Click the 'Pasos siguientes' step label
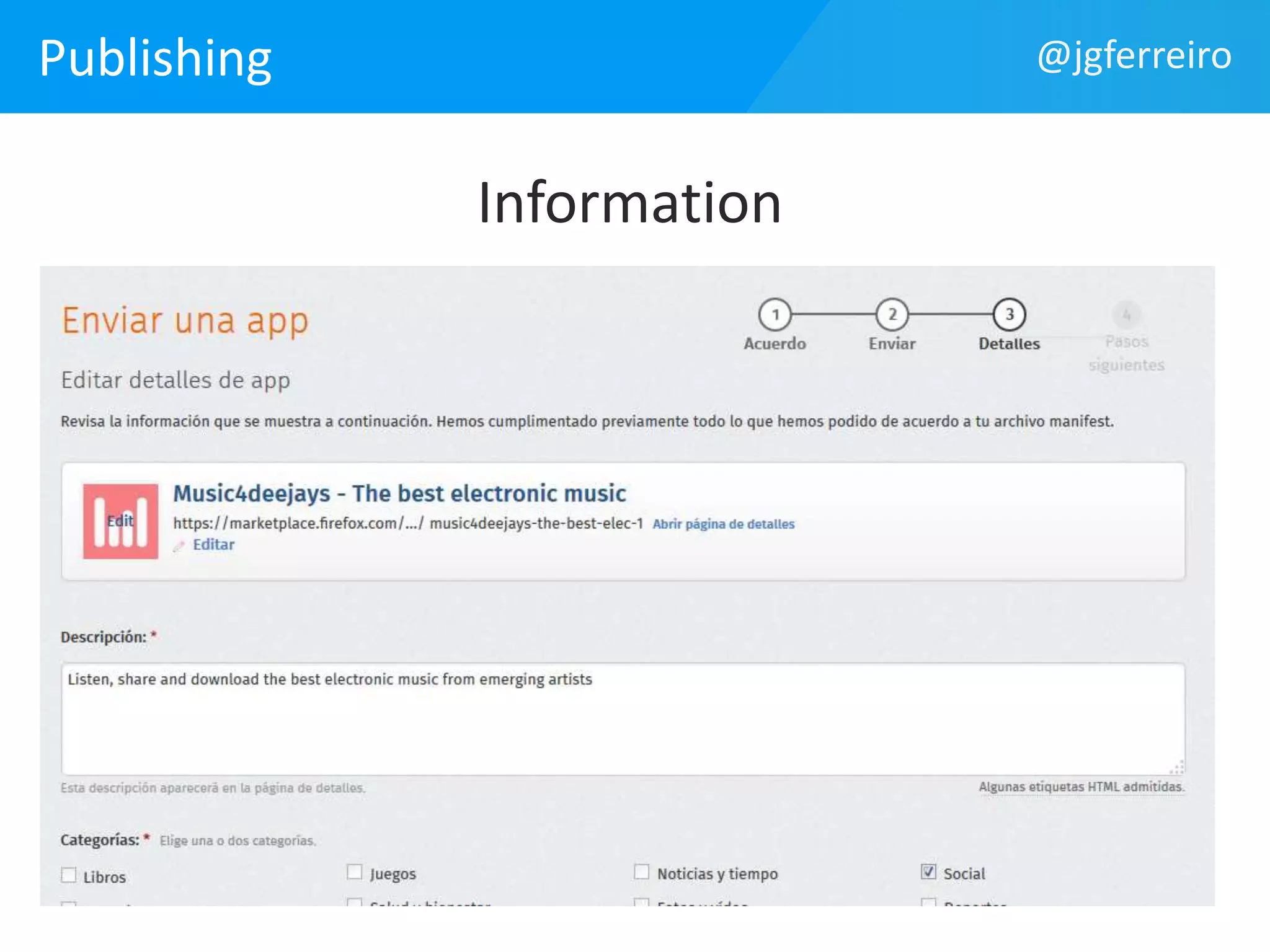The height and width of the screenshot is (952, 1270). (x=1127, y=353)
